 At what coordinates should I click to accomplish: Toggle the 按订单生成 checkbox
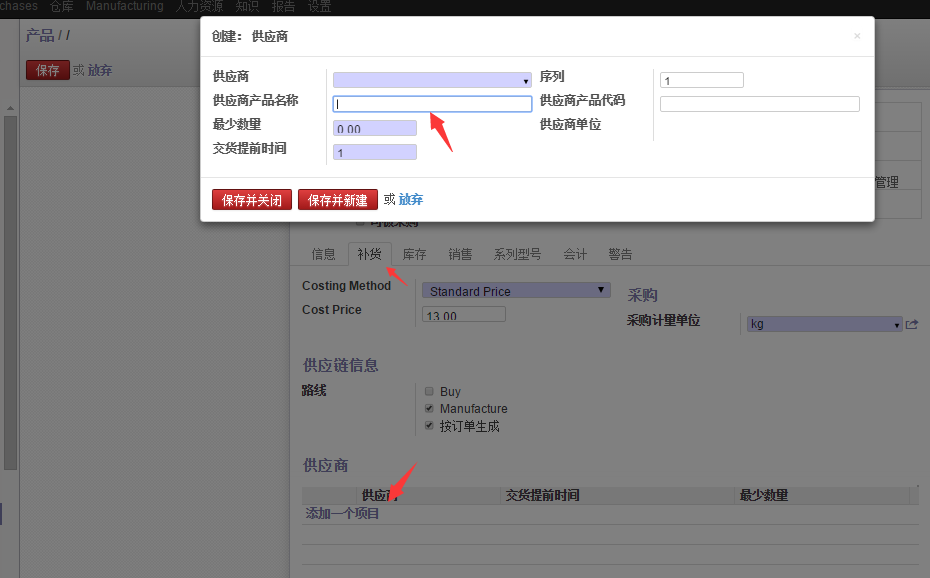coord(429,426)
